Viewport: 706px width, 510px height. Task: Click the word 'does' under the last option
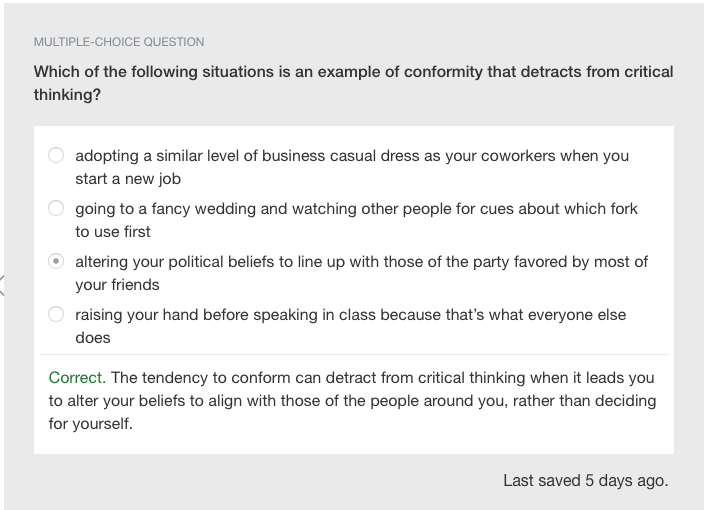point(93,338)
